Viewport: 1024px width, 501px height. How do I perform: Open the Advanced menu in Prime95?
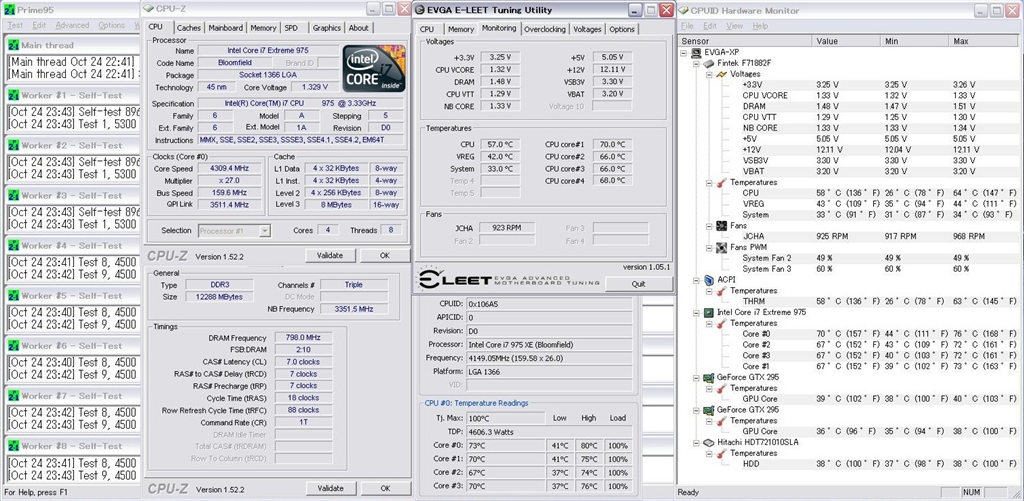(x=71, y=25)
